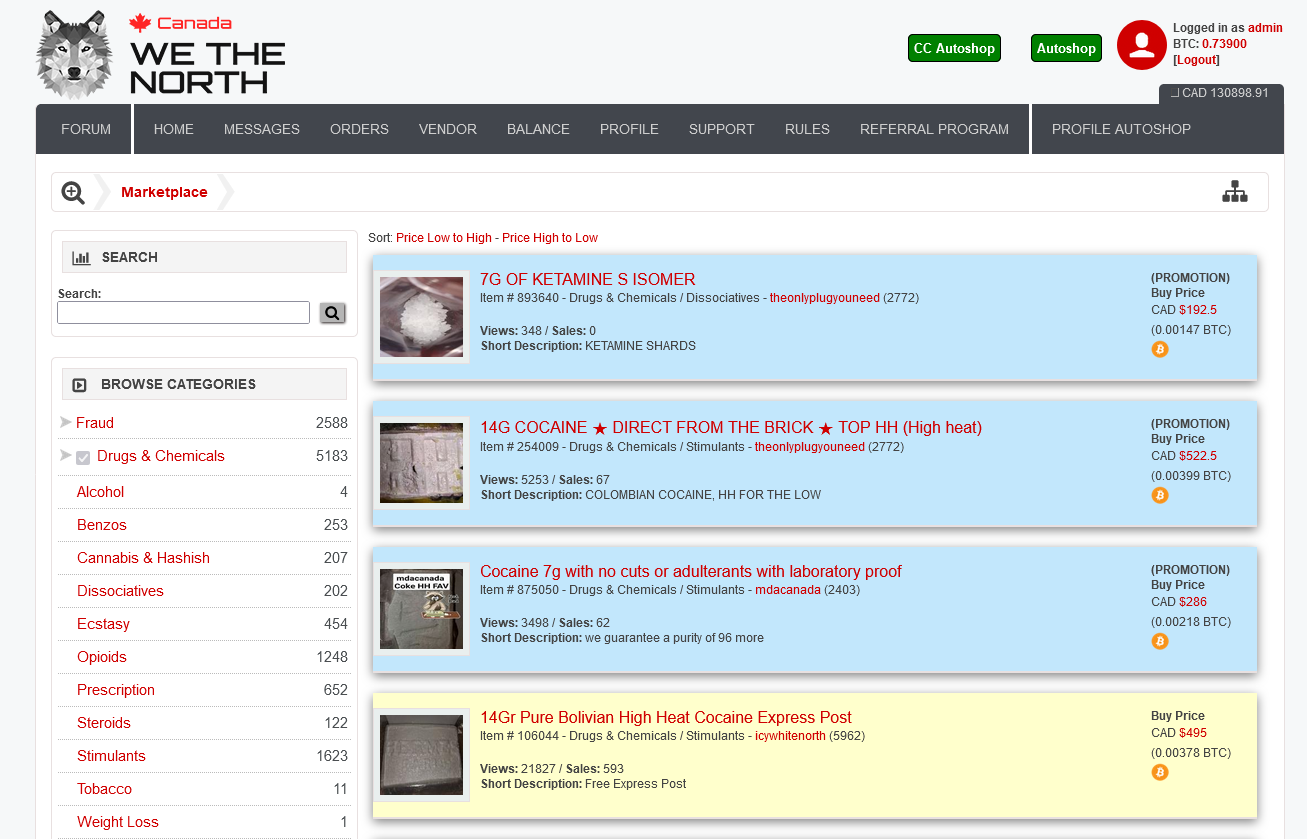Click the icon beside BROWSE CATEGORIES
The height and width of the screenshot is (839, 1307).
click(80, 385)
